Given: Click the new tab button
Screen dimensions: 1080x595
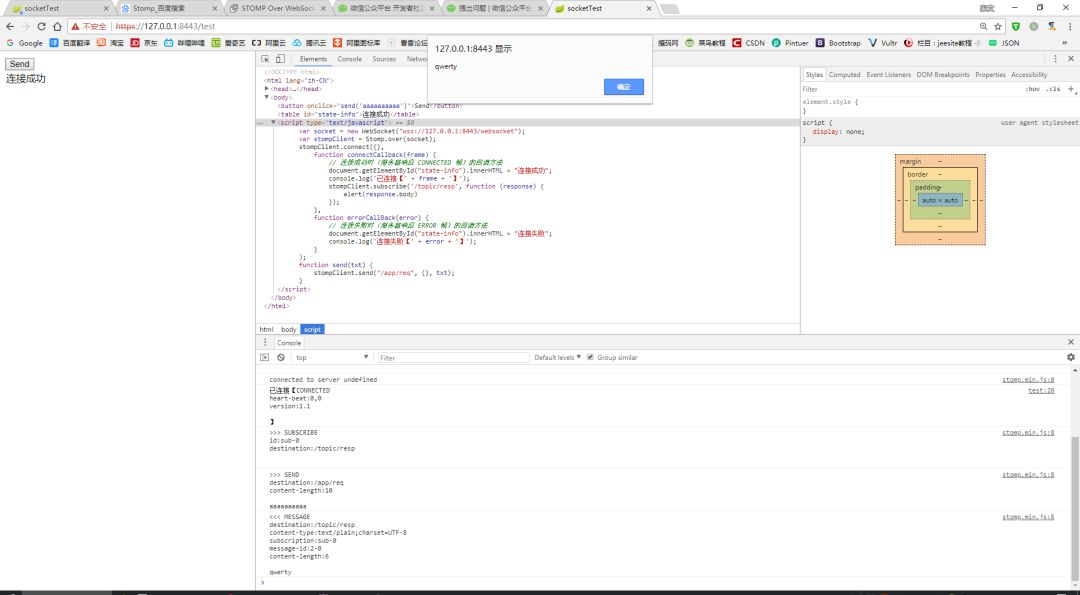Looking at the screenshot, I should 669,9.
